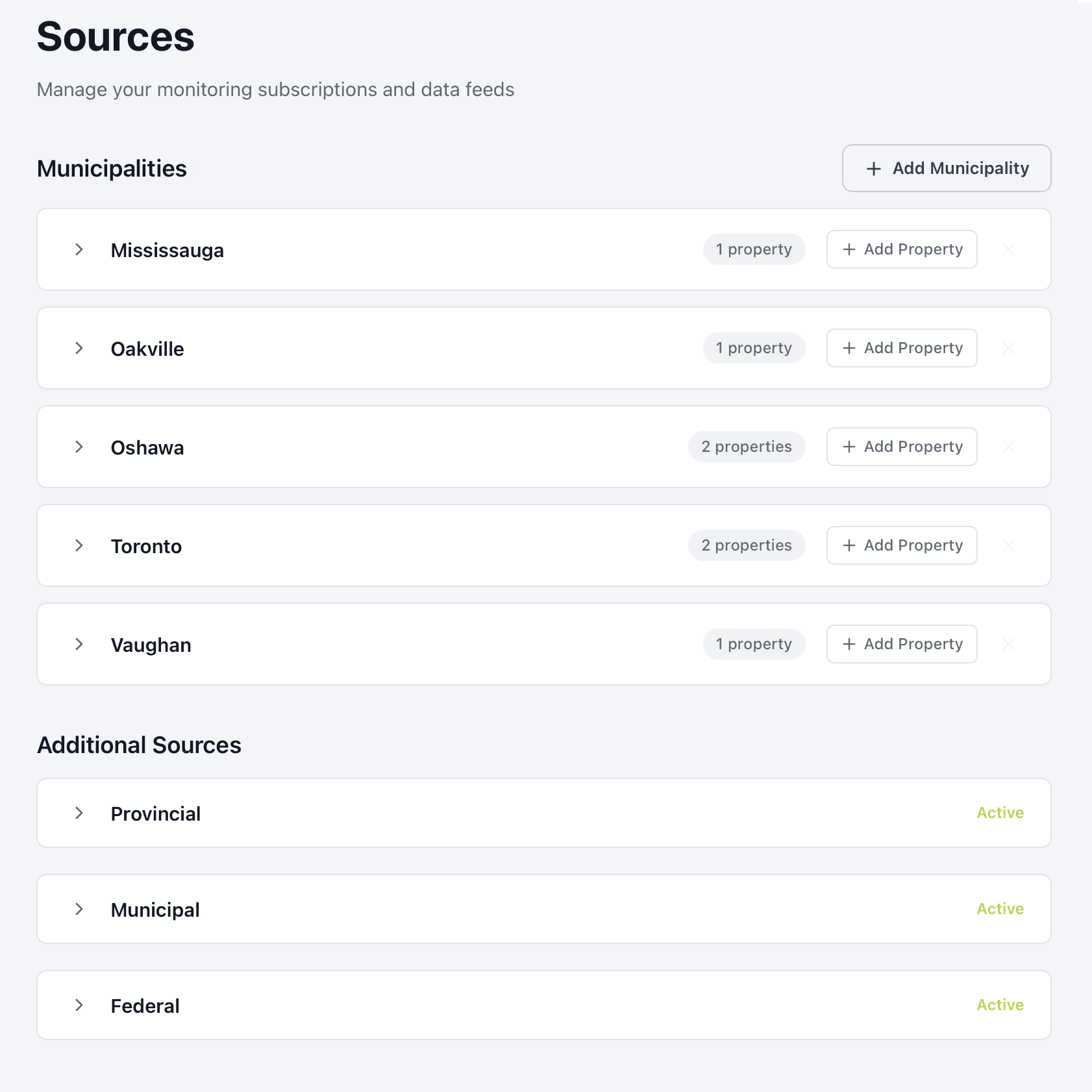The height and width of the screenshot is (1092, 1092).
Task: Expand the Oakville municipality chevron
Action: click(x=79, y=348)
